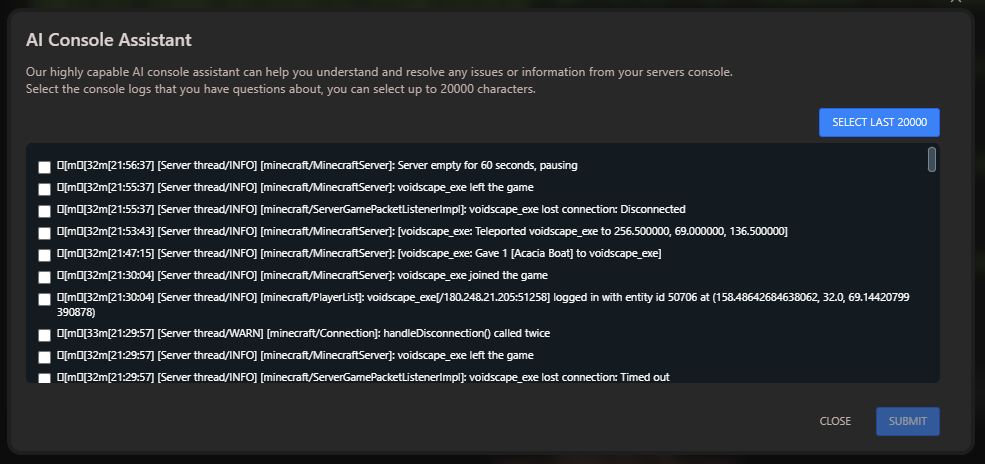Click the text 'handleDisconnection() called twice'
The image size is (985, 464).
pos(472,333)
